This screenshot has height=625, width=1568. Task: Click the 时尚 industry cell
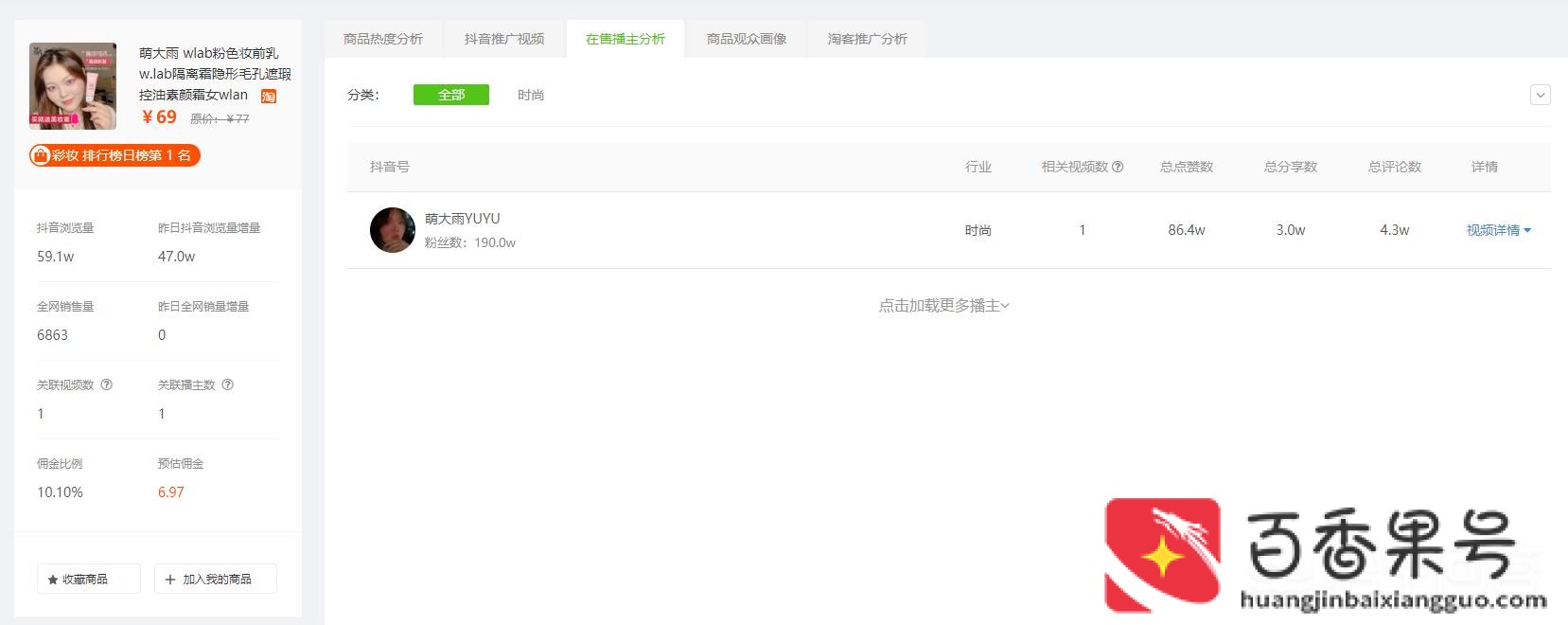tap(978, 230)
